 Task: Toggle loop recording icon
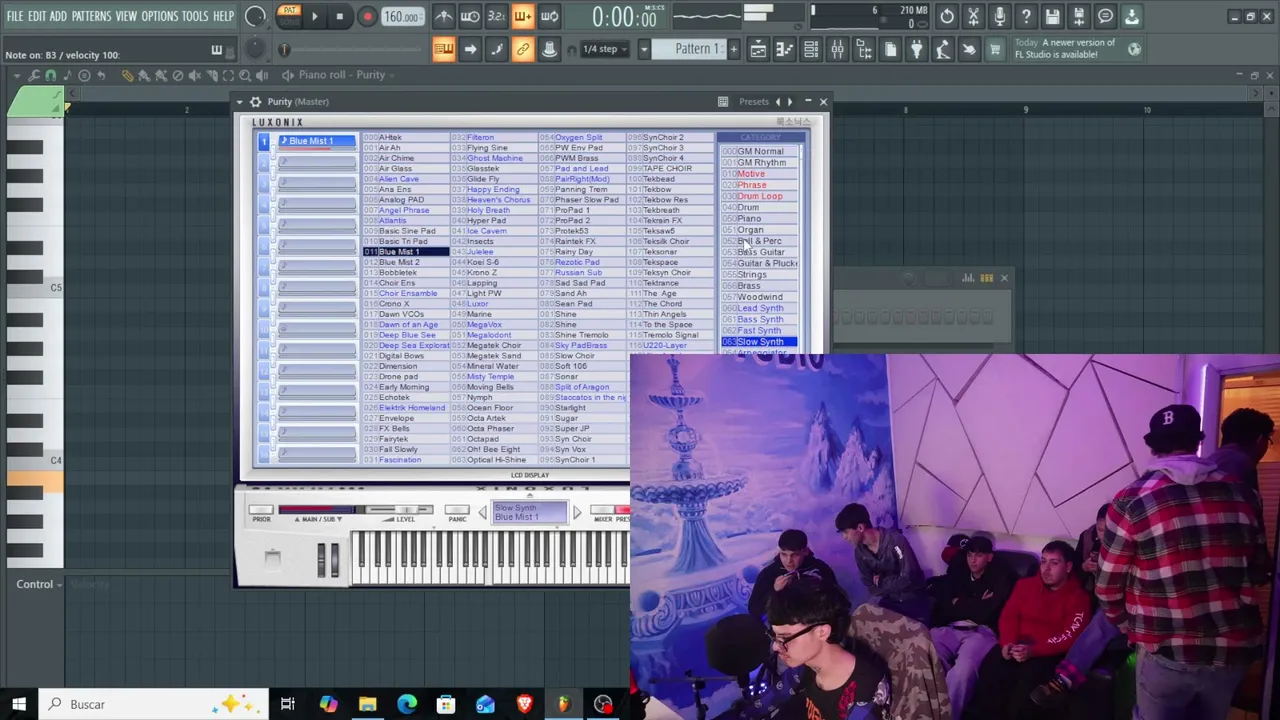549,17
